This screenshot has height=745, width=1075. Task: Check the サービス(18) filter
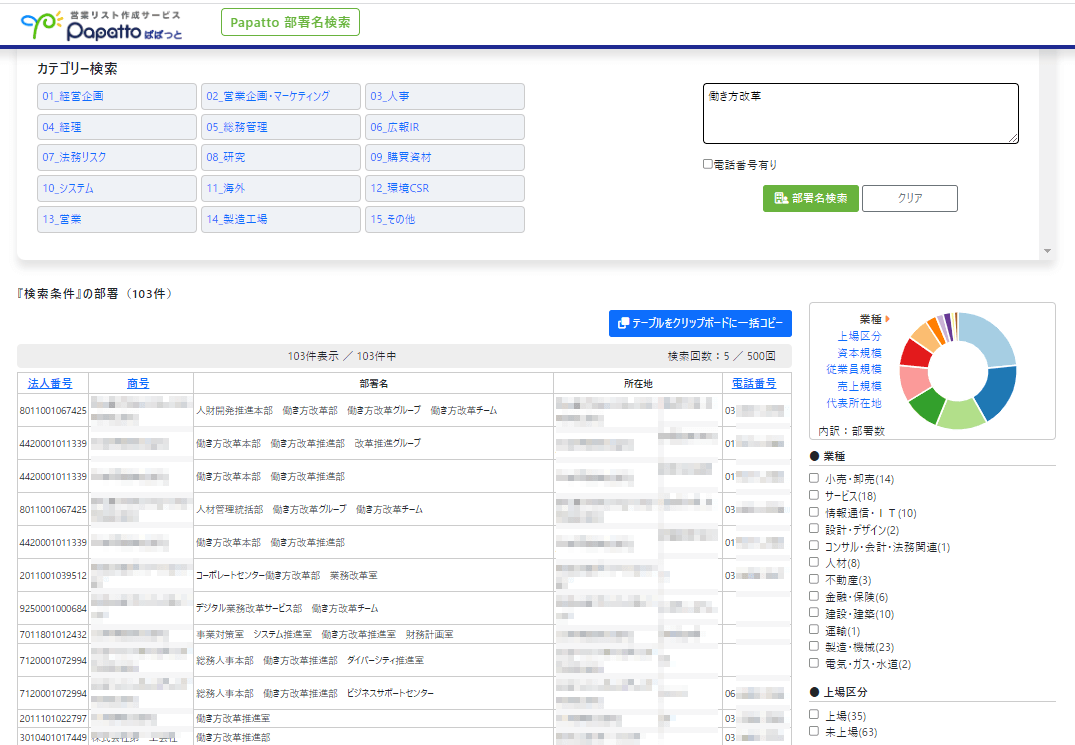(x=814, y=495)
